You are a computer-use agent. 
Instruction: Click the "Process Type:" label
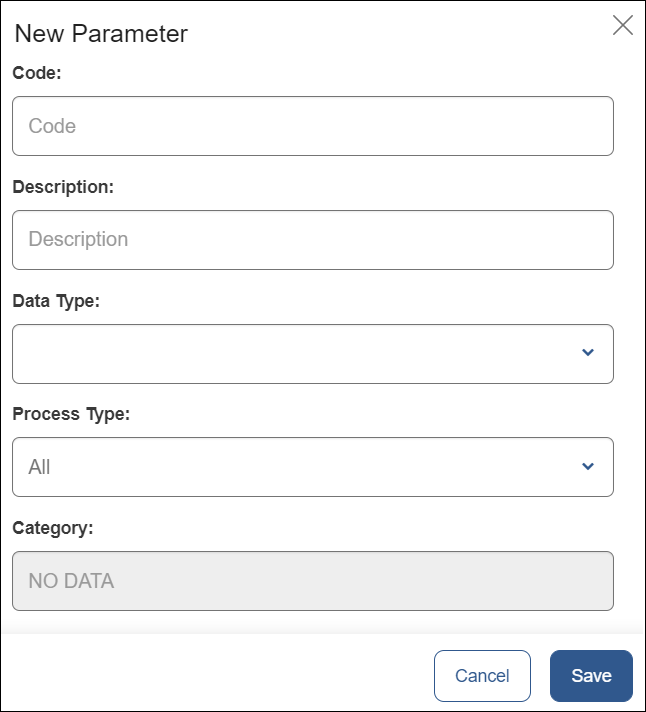(x=71, y=414)
